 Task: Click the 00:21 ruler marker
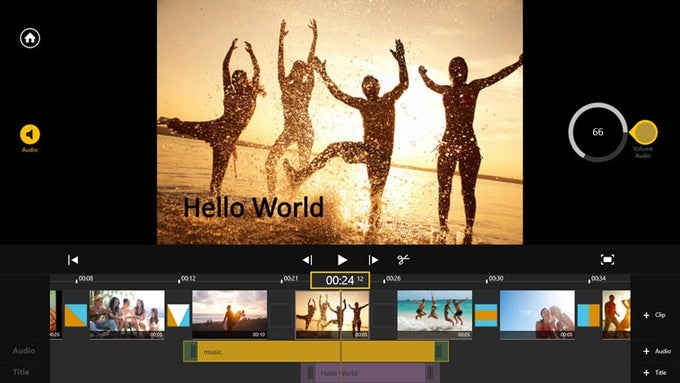[290, 279]
